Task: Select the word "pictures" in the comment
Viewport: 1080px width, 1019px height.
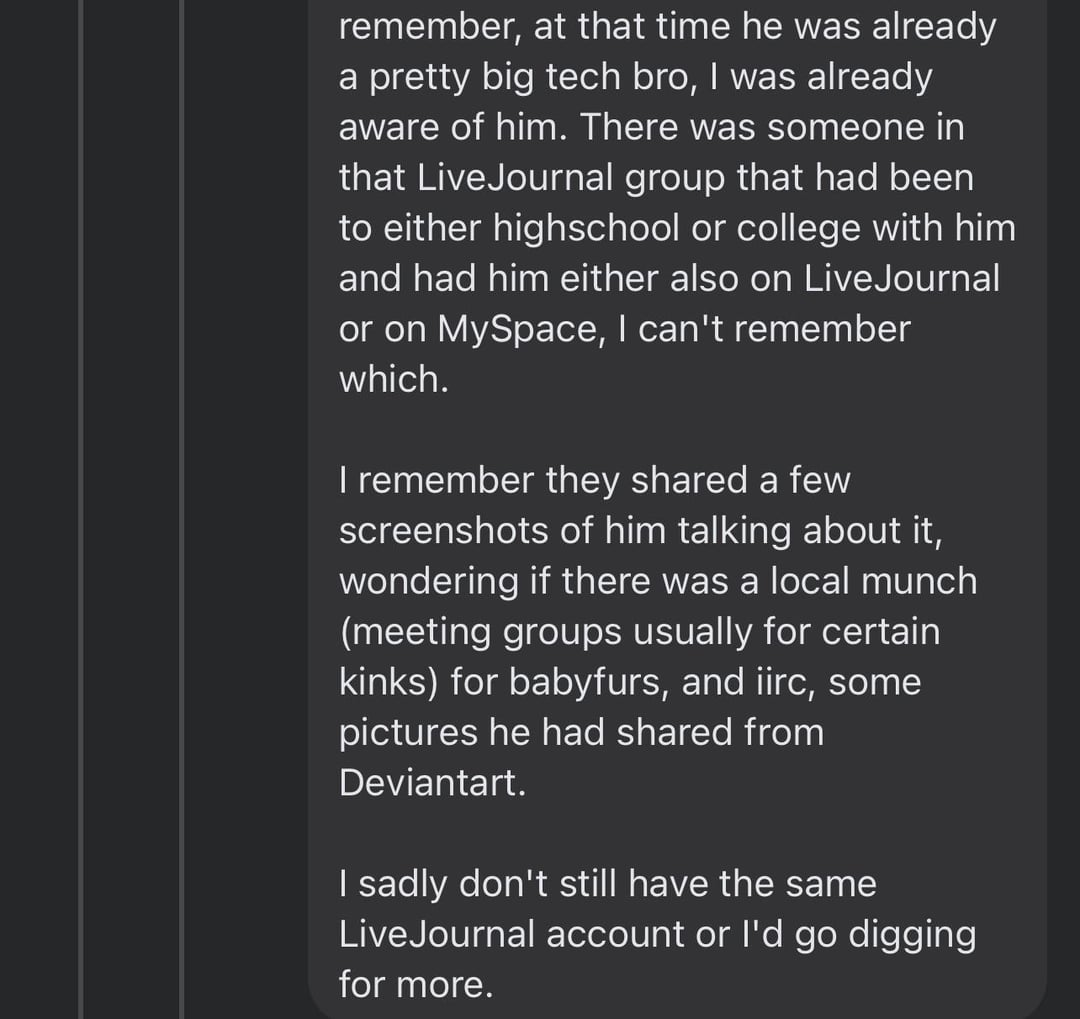Action: click(x=408, y=732)
